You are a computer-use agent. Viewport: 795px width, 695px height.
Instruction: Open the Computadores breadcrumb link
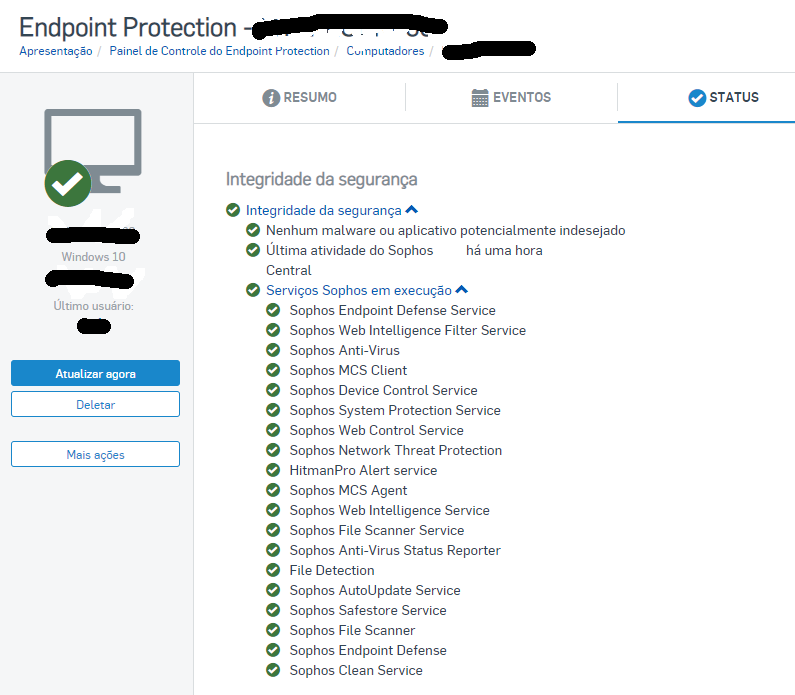385,51
